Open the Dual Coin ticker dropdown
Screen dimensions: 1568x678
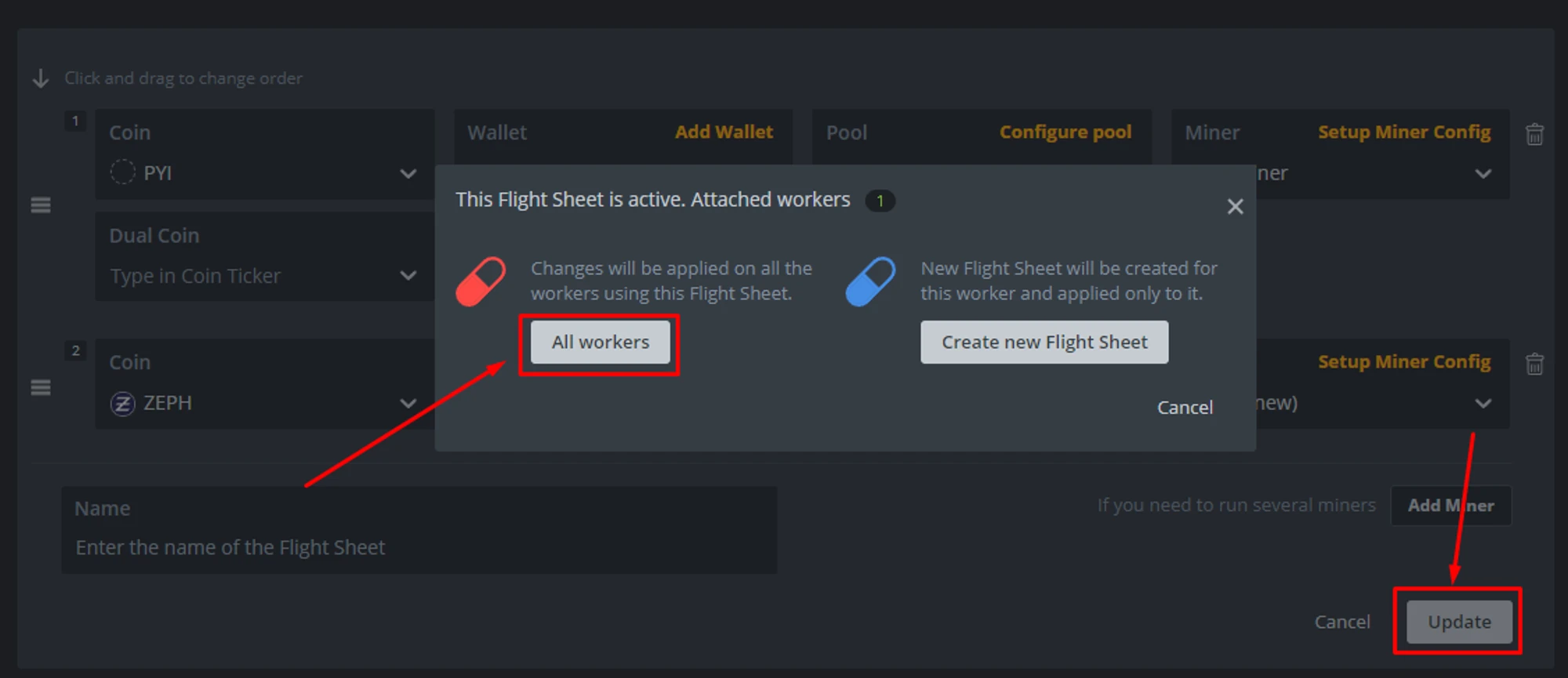click(408, 276)
